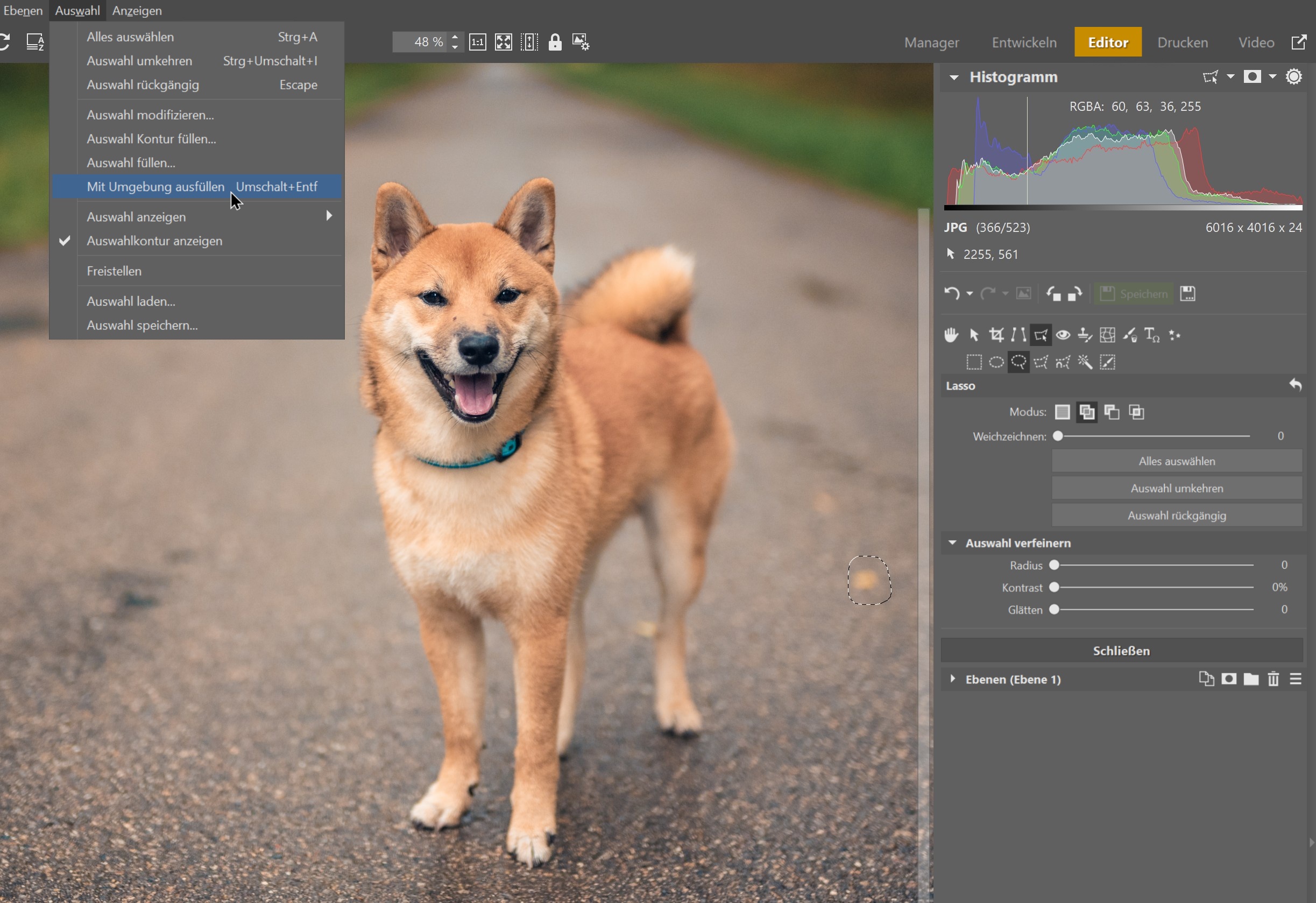The image size is (1316, 903).
Task: Select the arrow pointer tool
Action: pyautogui.click(x=974, y=335)
